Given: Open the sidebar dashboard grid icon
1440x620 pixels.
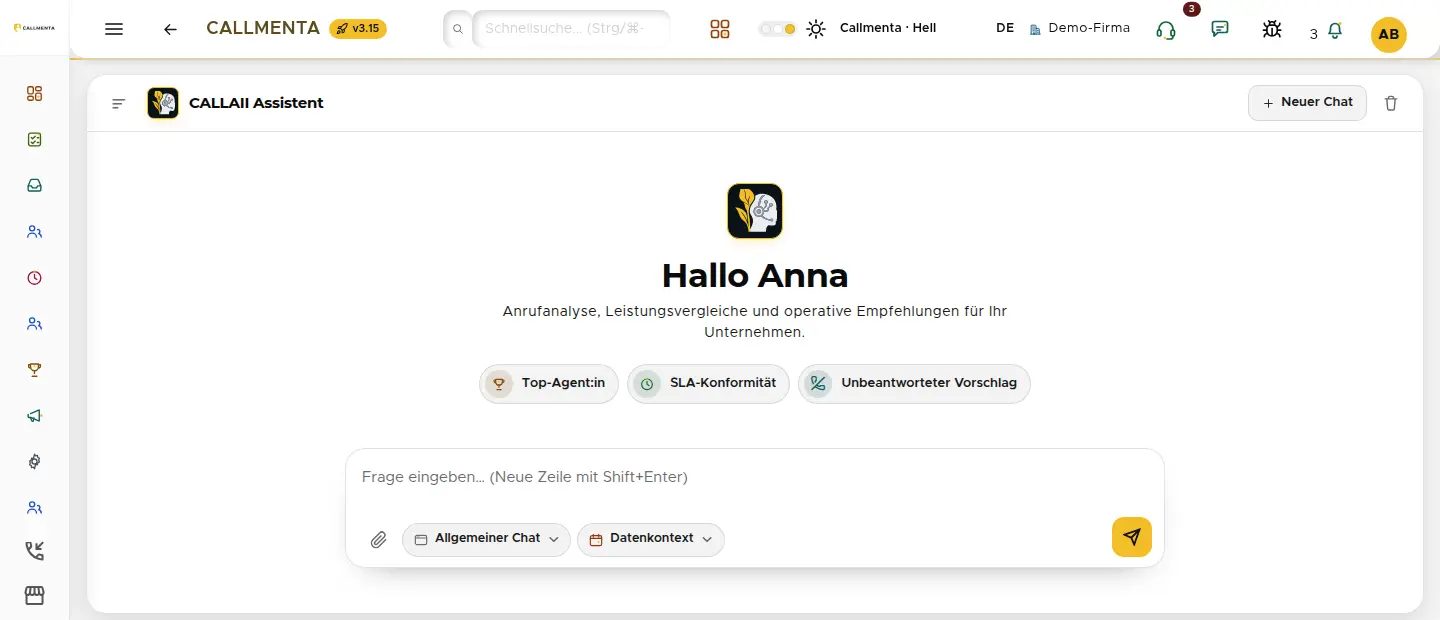Looking at the screenshot, I should (35, 94).
